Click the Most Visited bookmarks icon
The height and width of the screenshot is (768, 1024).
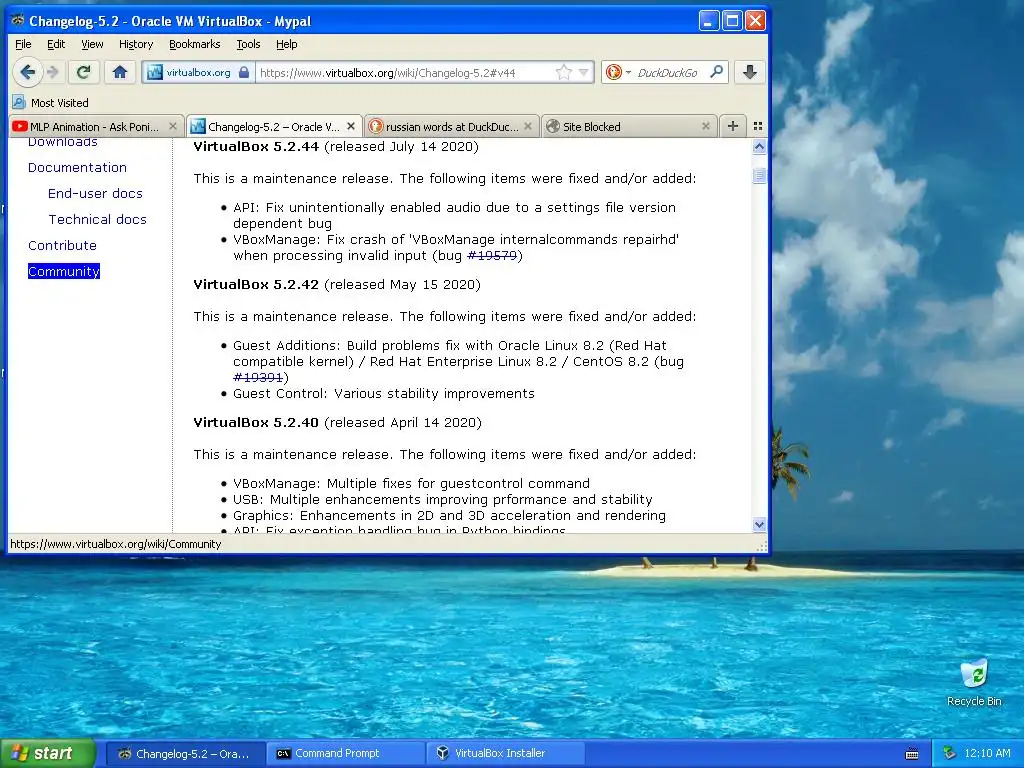[19, 103]
